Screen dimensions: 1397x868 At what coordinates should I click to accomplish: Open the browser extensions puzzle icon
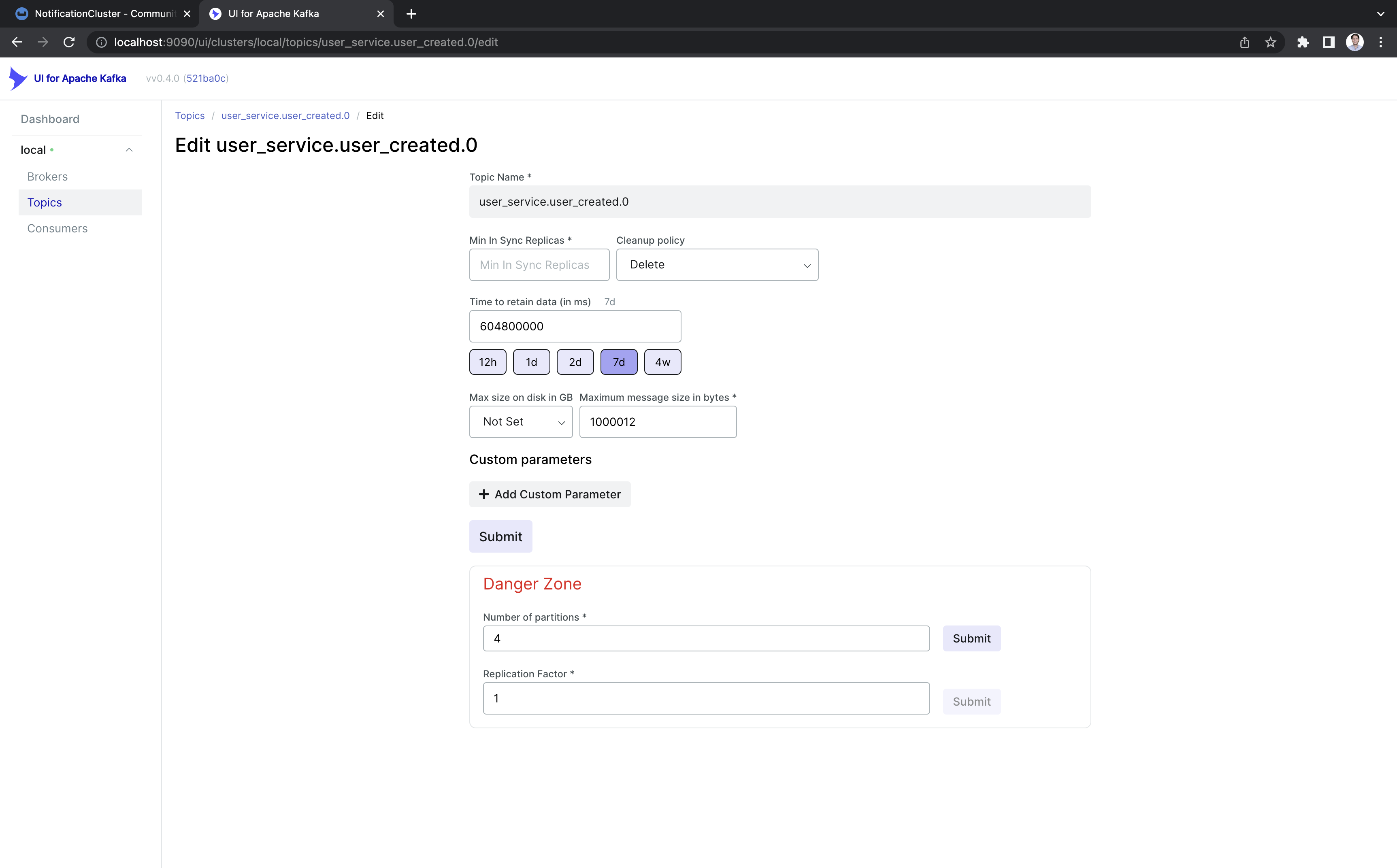coord(1302,43)
